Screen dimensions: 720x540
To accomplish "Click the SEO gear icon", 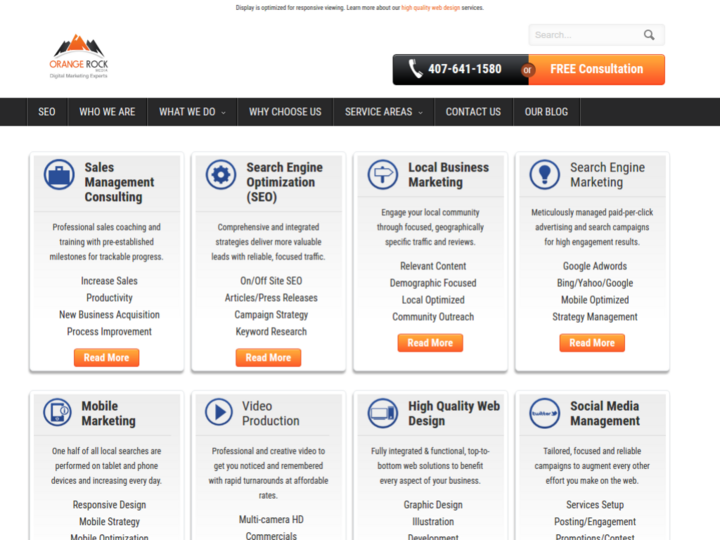I will (221, 175).
